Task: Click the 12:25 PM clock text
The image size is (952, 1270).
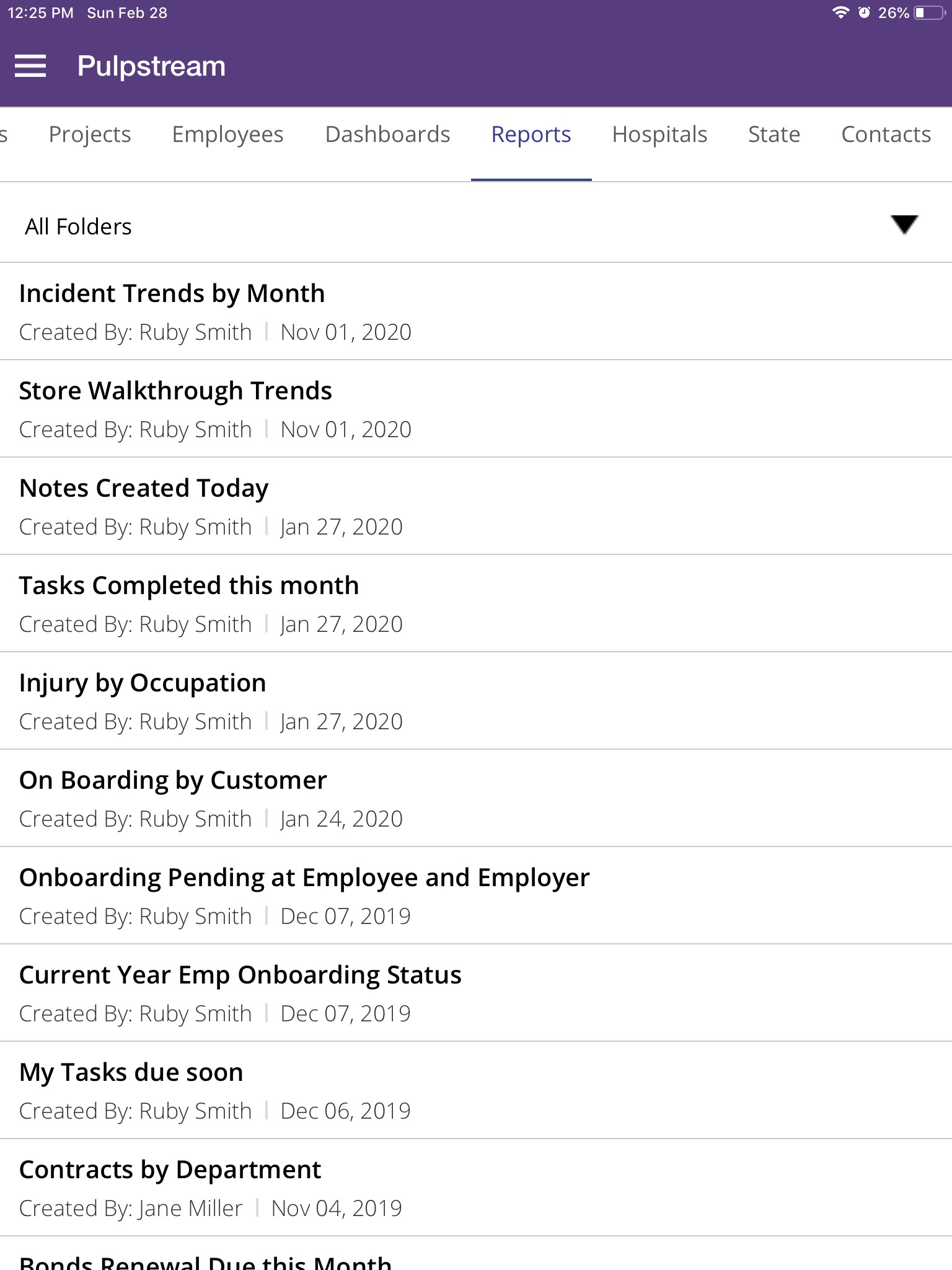Action: pyautogui.click(x=40, y=13)
